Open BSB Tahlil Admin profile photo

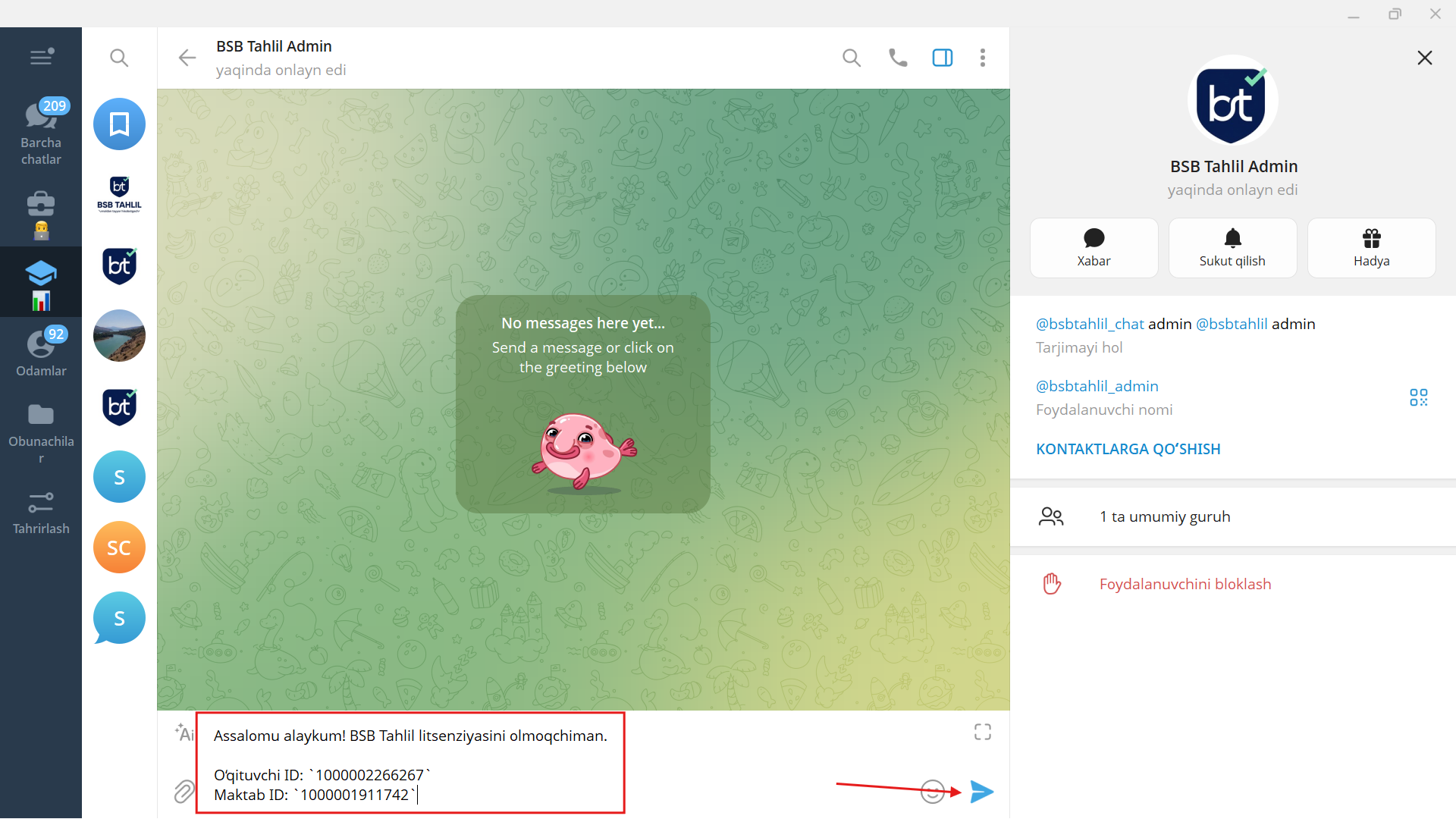1233,100
